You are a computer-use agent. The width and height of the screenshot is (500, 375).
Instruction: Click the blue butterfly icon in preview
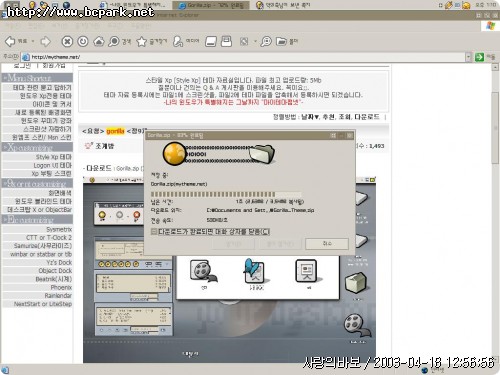pyautogui.click(x=255, y=271)
